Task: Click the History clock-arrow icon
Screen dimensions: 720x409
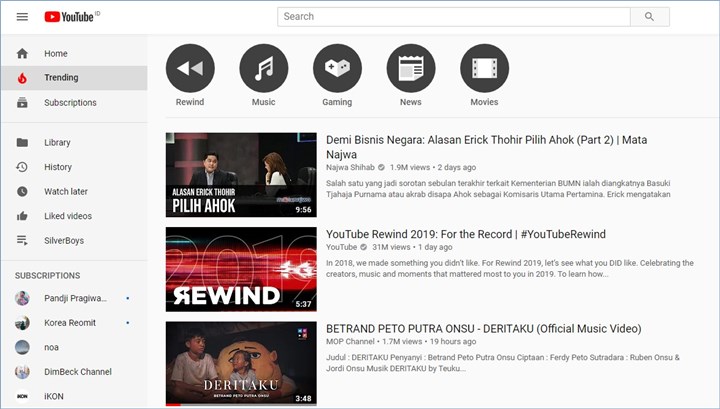Action: 22,167
